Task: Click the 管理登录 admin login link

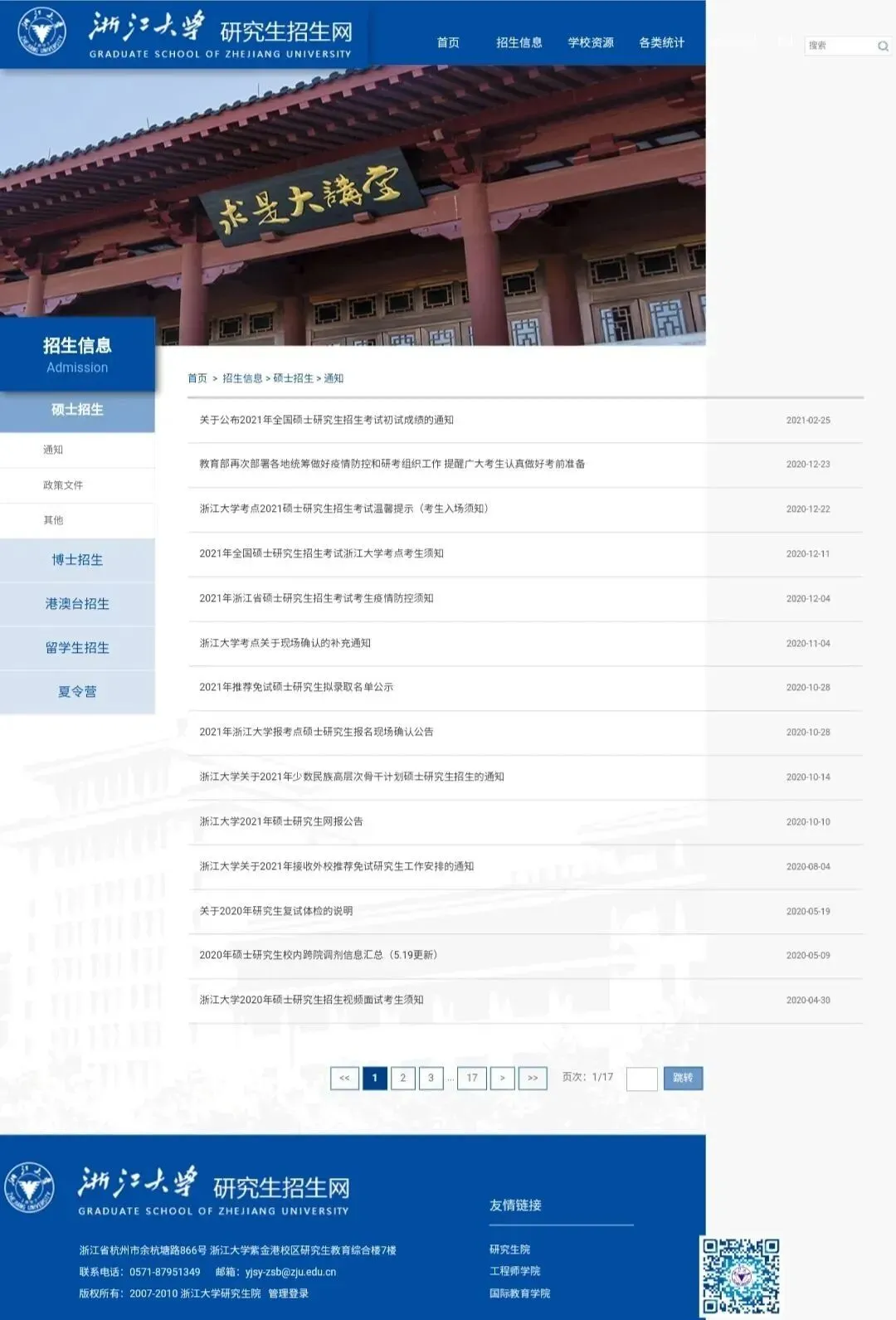Action: coord(288,1293)
